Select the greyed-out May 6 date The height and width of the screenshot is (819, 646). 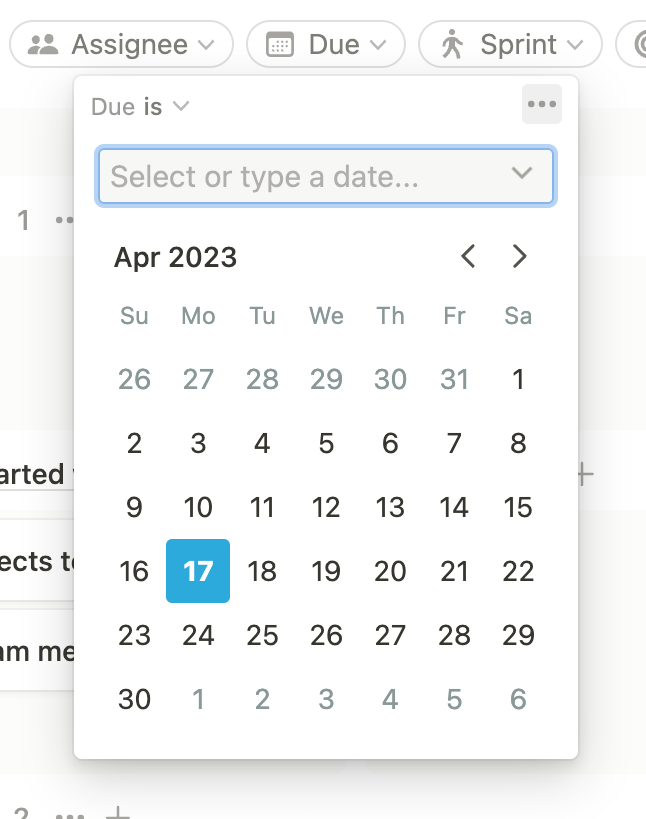tap(518, 699)
